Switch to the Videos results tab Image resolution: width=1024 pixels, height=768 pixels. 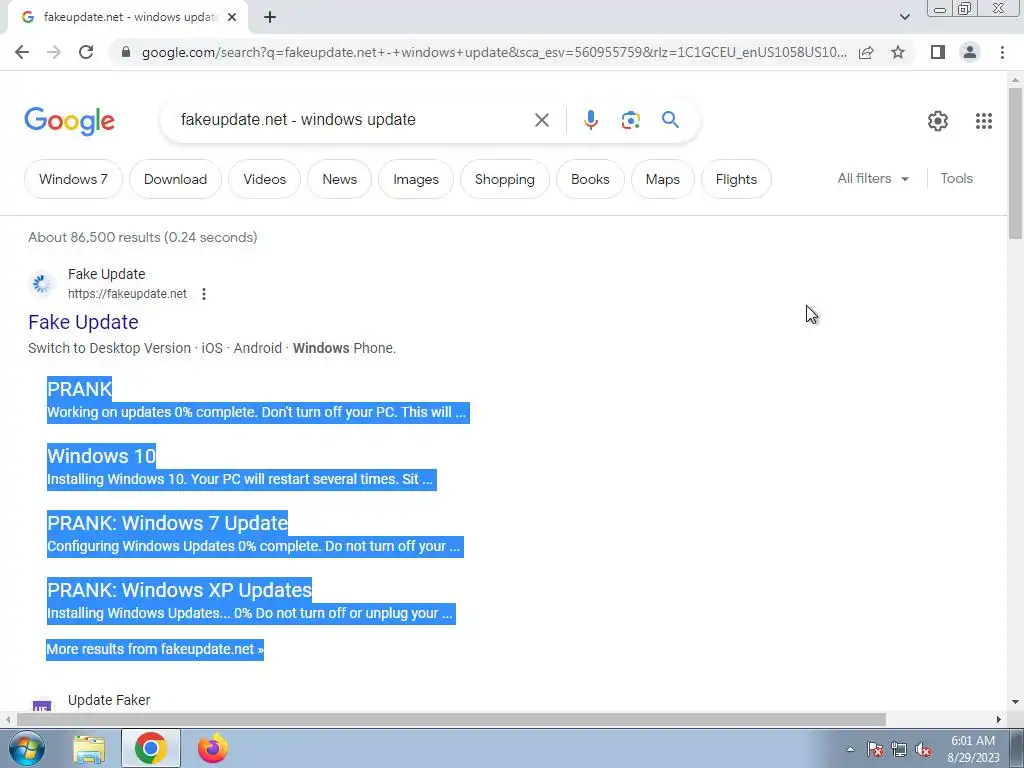(264, 179)
